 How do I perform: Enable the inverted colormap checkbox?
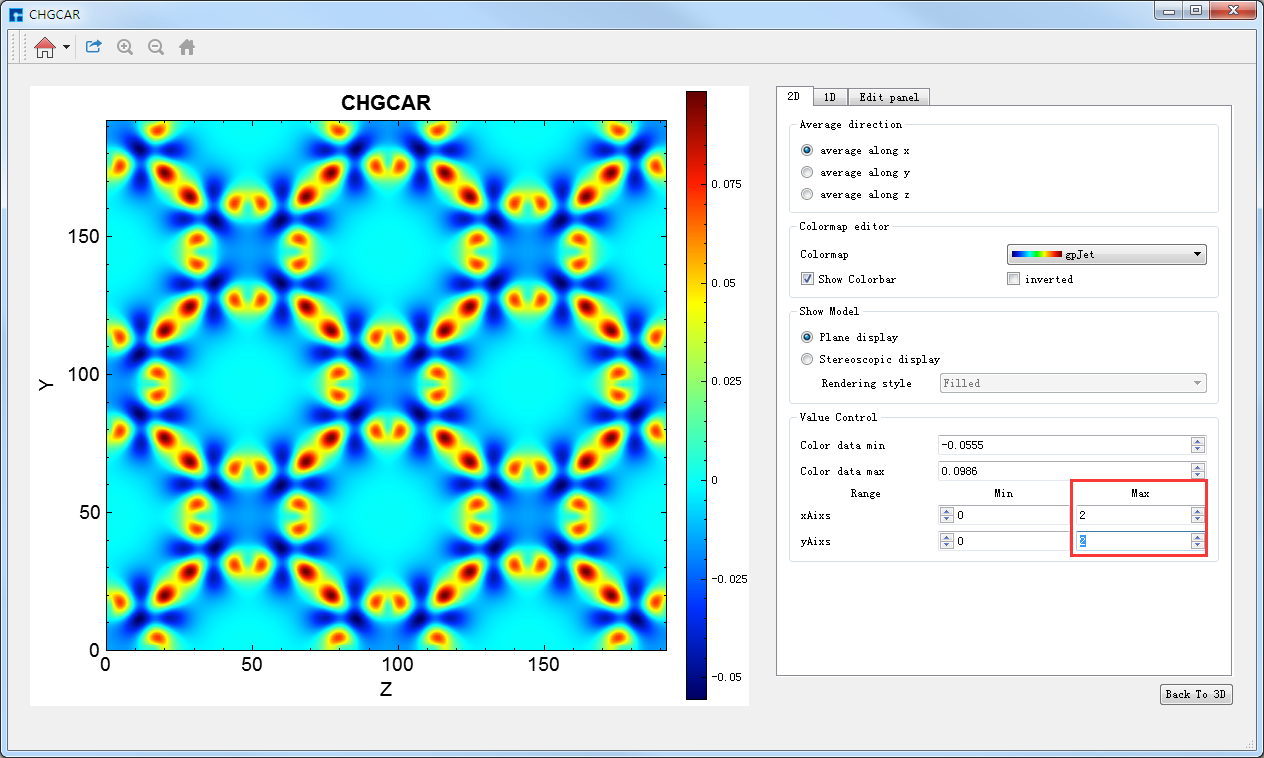pos(1014,279)
